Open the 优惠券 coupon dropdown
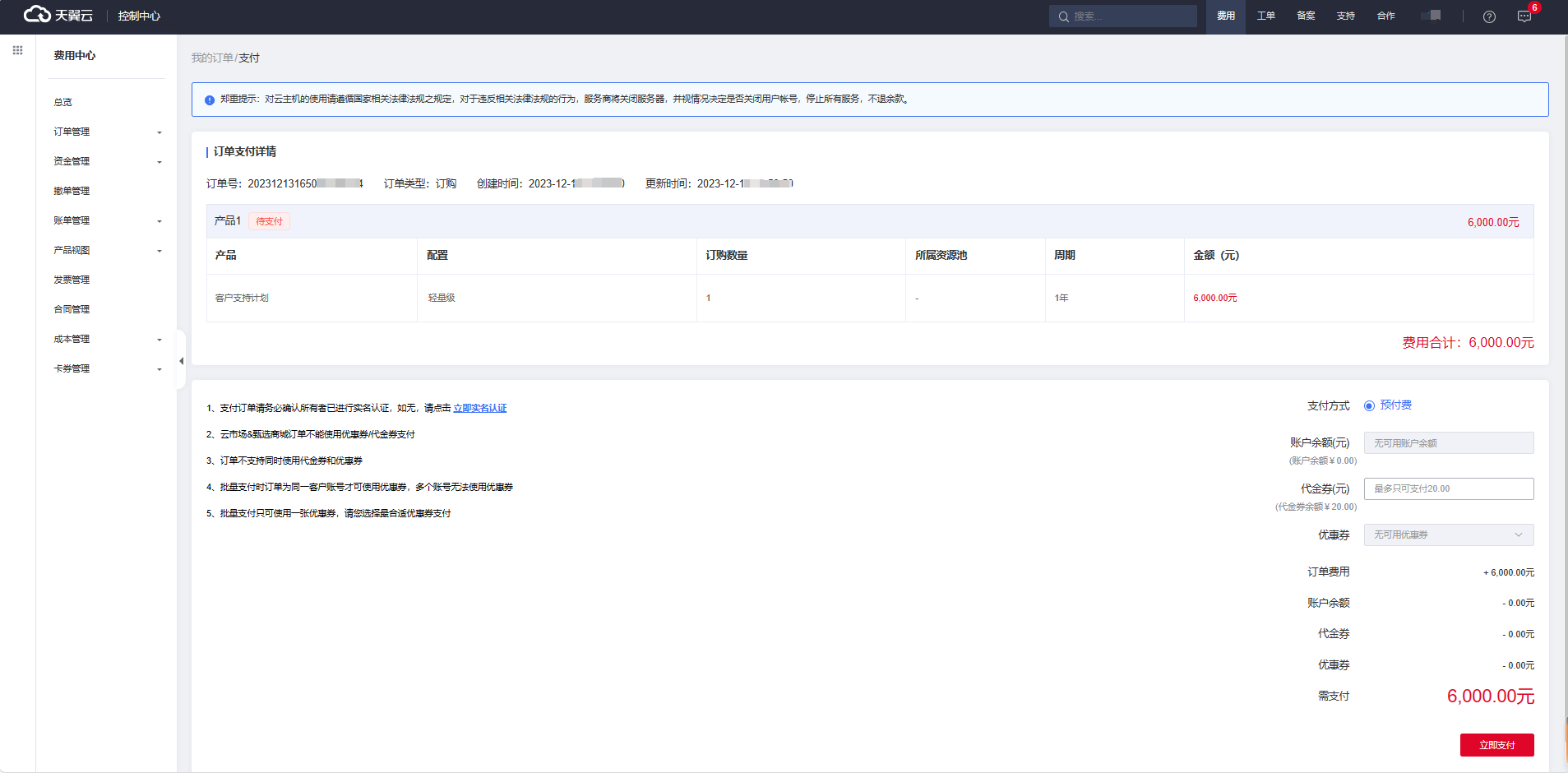This screenshot has height=773, width=1568. pos(1448,535)
